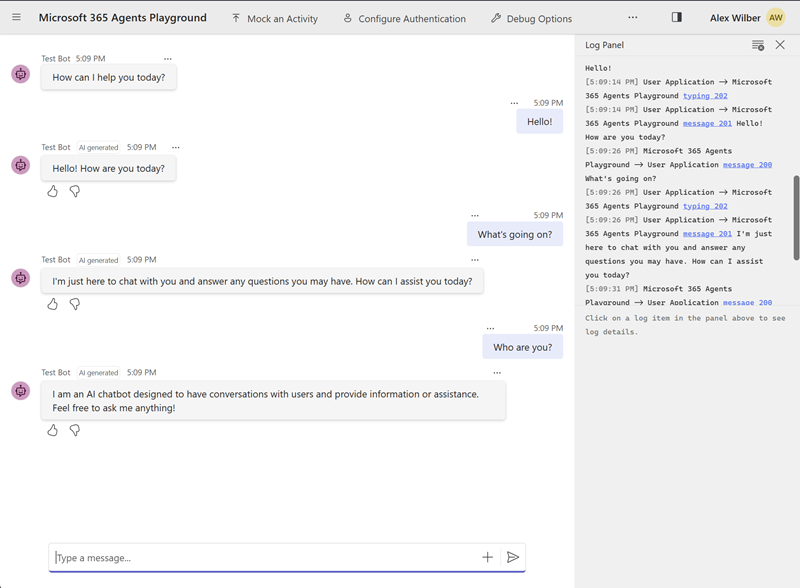Open the first 'typing 202' log link
The width and height of the screenshot is (800, 588).
coord(705,96)
